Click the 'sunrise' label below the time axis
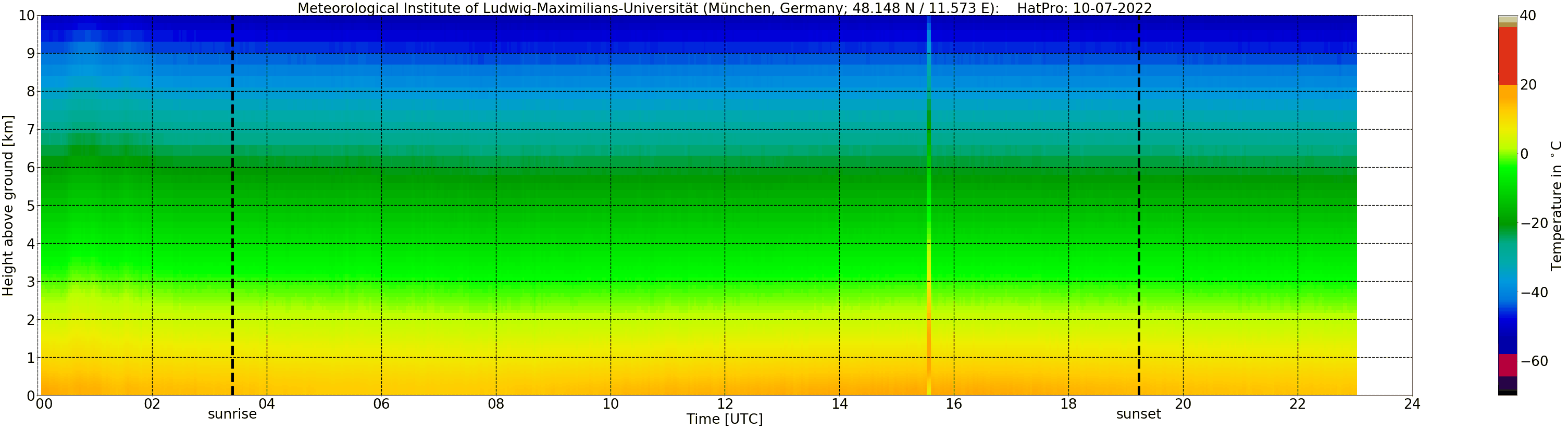 [232, 414]
